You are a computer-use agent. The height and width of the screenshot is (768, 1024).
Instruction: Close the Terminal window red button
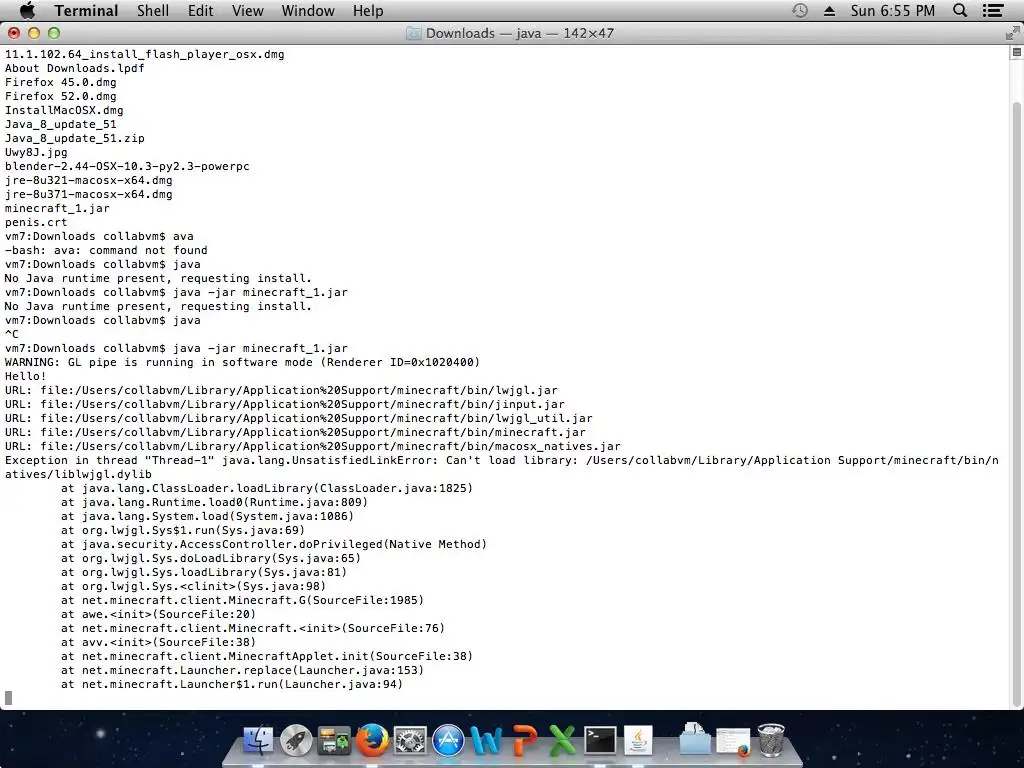[14, 33]
